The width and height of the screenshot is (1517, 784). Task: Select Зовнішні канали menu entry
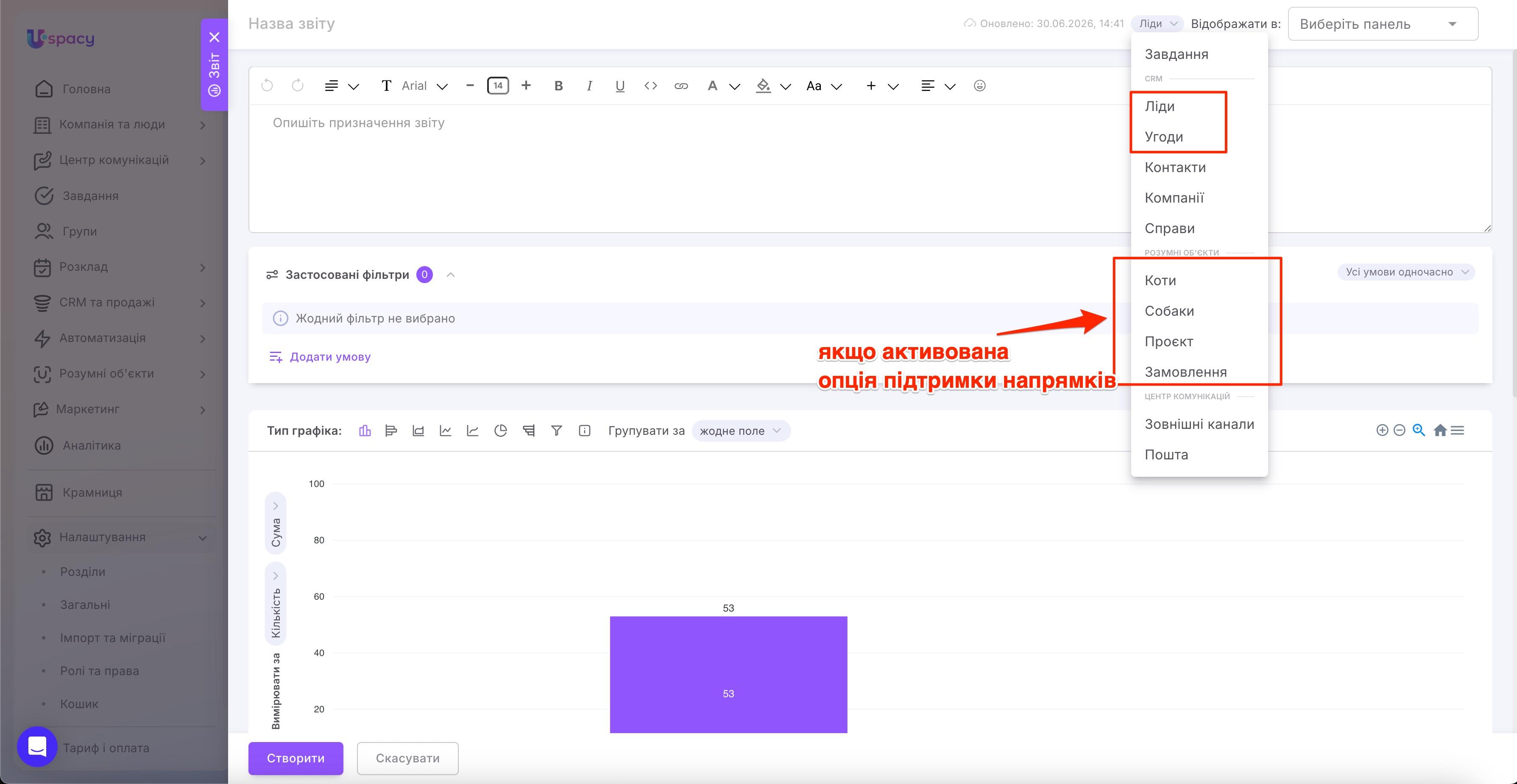(x=1199, y=424)
